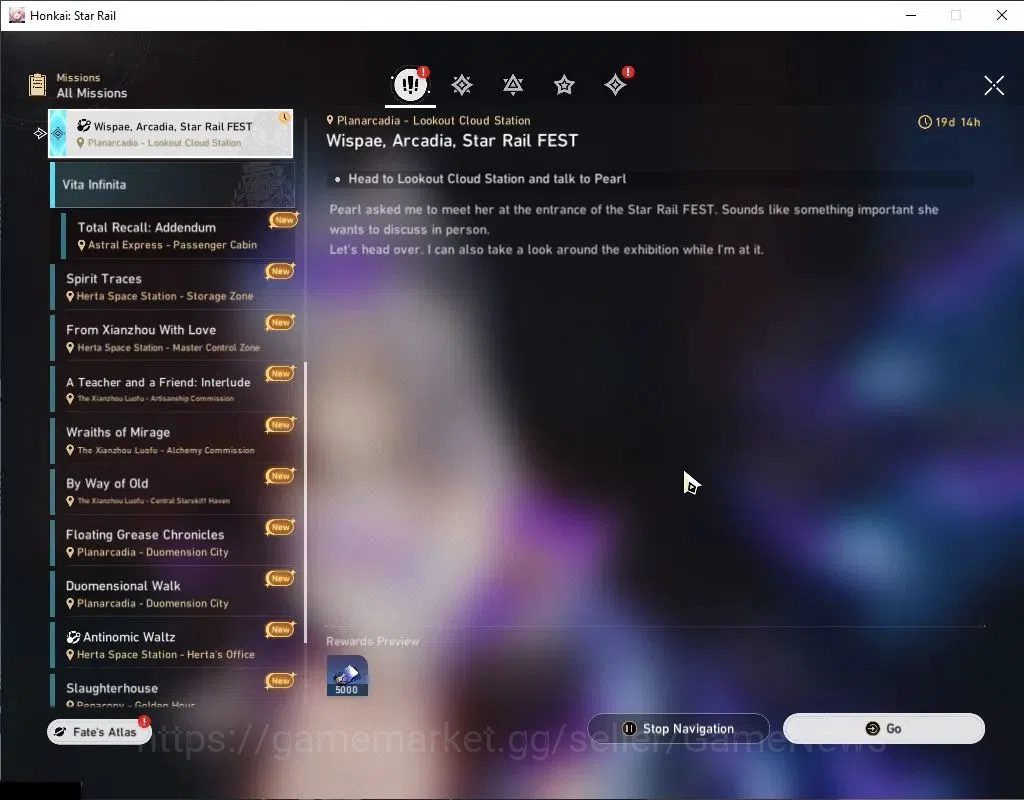Close the Honkai: Star Rail window

(1002, 15)
